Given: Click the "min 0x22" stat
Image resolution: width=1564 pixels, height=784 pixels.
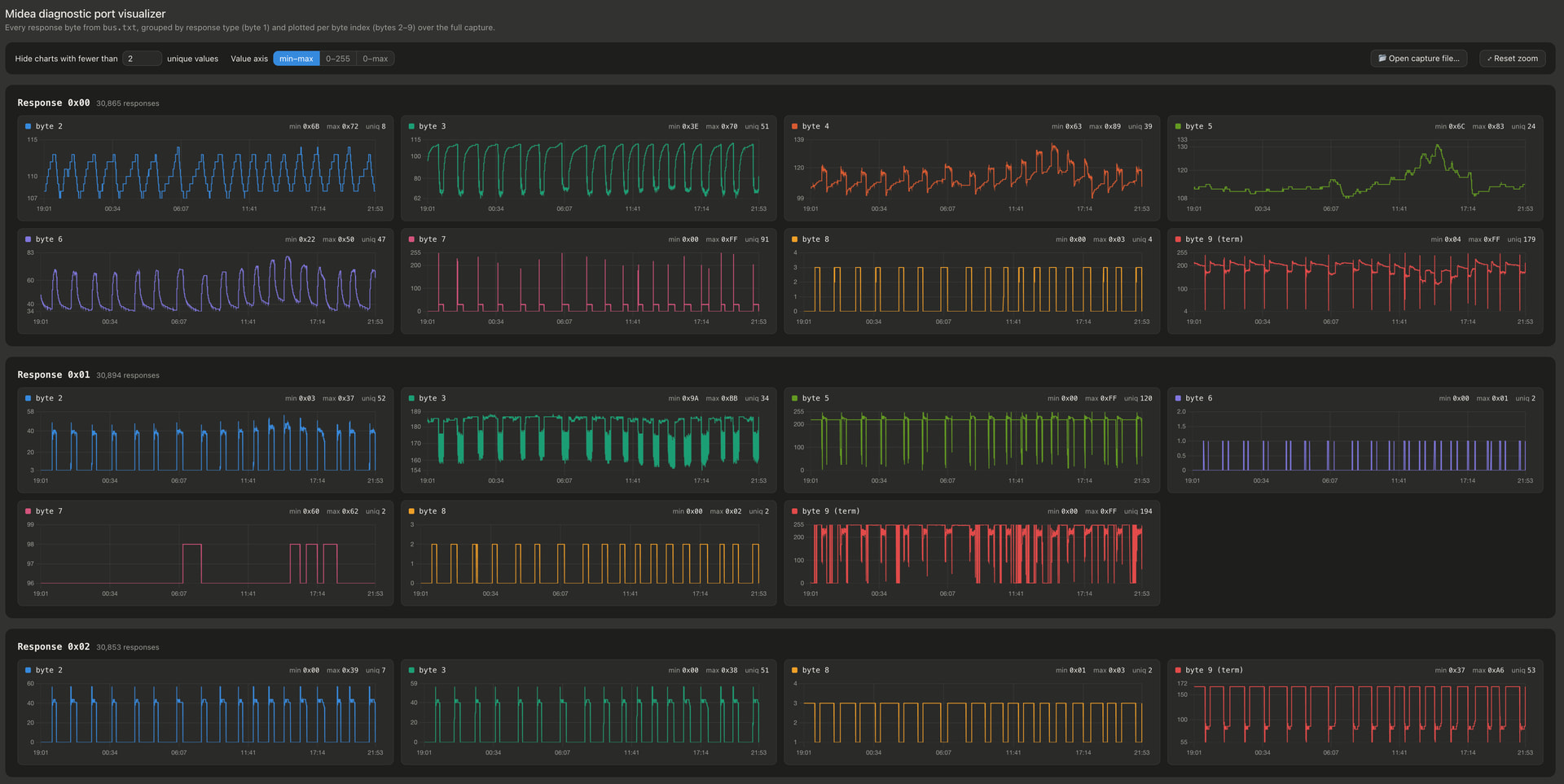Looking at the screenshot, I should click(300, 239).
